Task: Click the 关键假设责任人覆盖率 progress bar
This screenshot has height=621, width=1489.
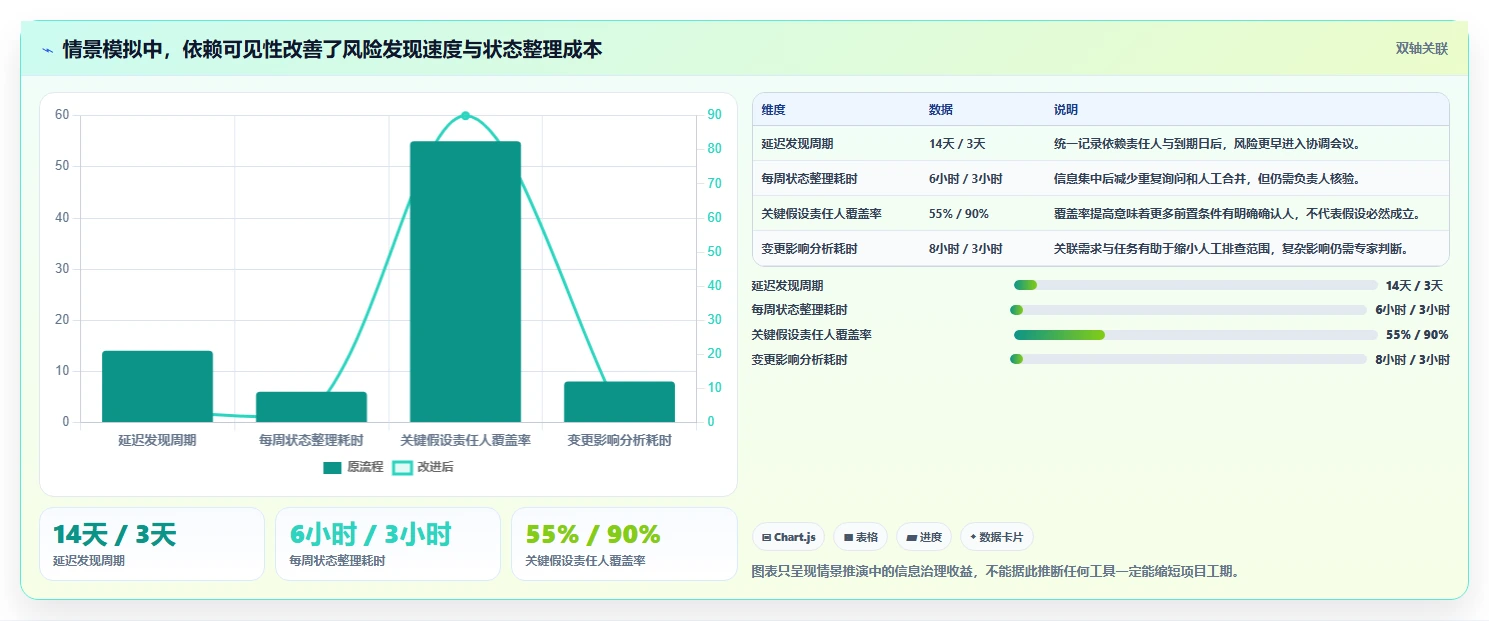Action: [x=1195, y=335]
